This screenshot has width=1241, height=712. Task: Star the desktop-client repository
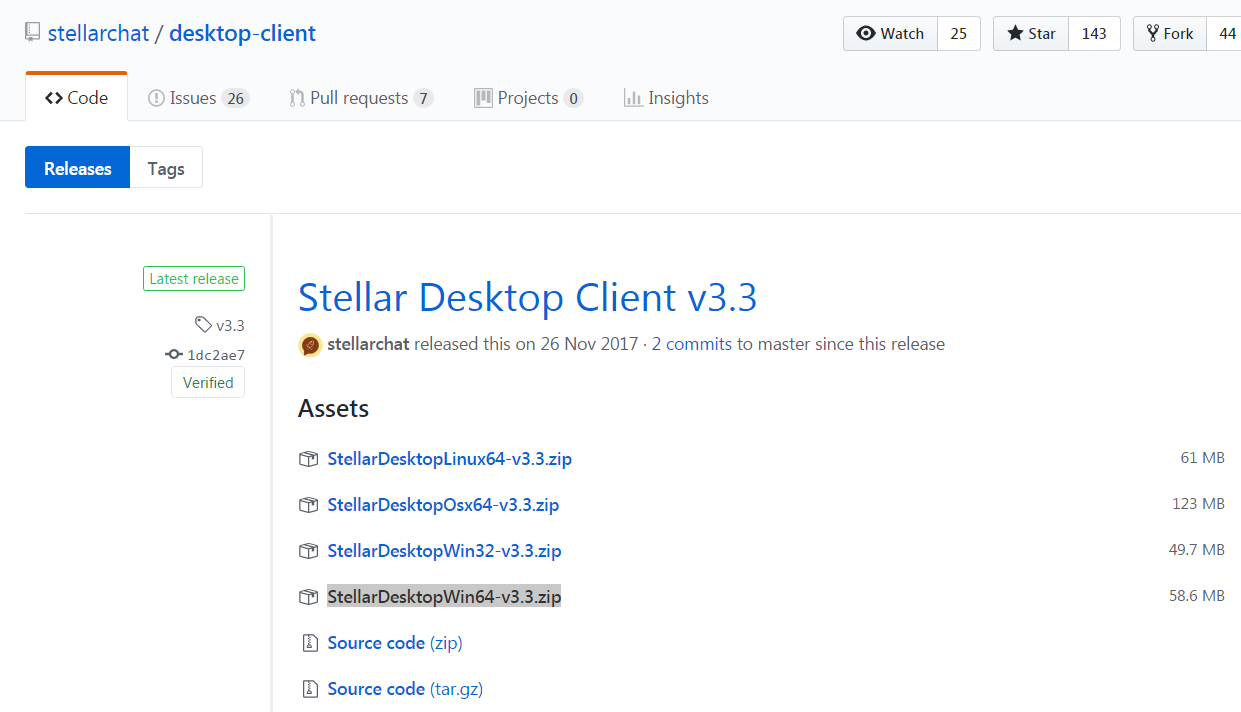tap(1031, 34)
